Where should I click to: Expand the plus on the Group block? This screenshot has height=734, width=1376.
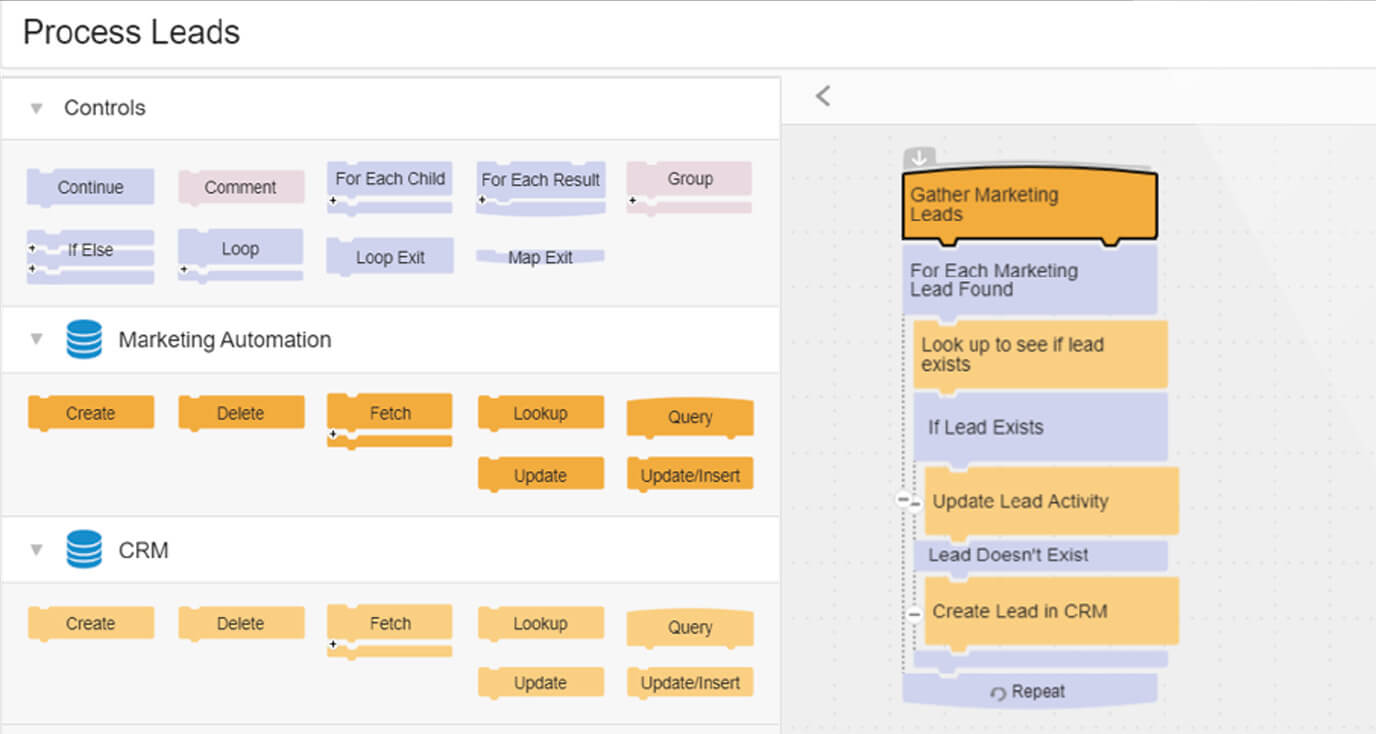point(632,200)
